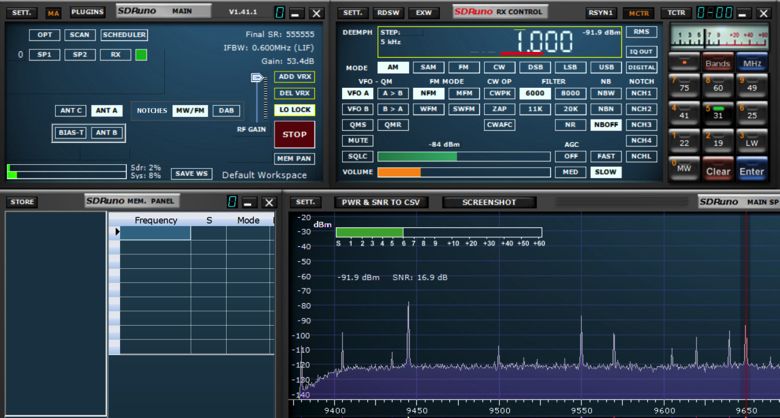The width and height of the screenshot is (780, 418).
Task: Enable the BIAS-T option
Action: (71, 133)
